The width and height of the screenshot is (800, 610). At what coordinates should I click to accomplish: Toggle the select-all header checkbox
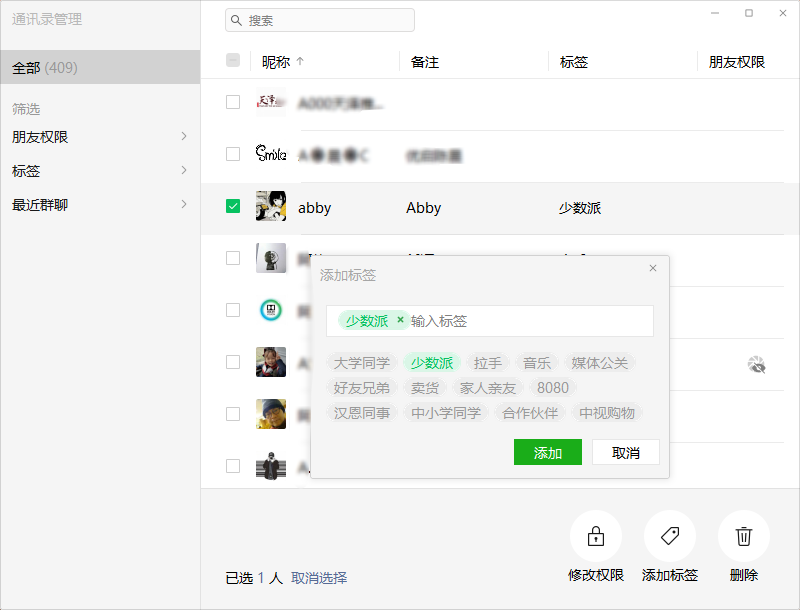233,61
